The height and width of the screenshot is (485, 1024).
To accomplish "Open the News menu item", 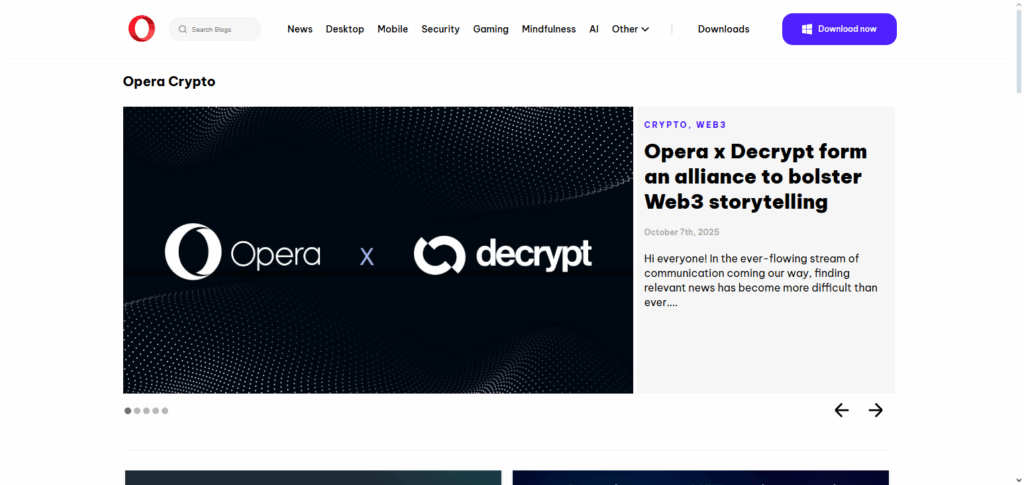I will point(300,29).
